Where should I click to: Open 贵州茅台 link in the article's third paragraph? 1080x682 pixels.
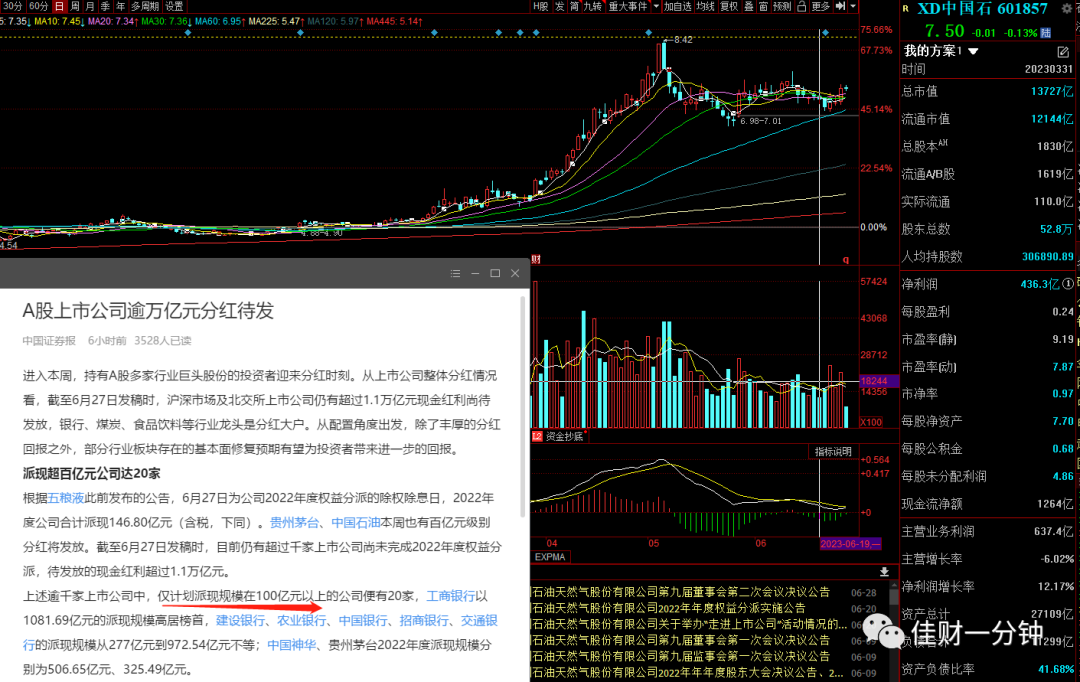(x=294, y=522)
